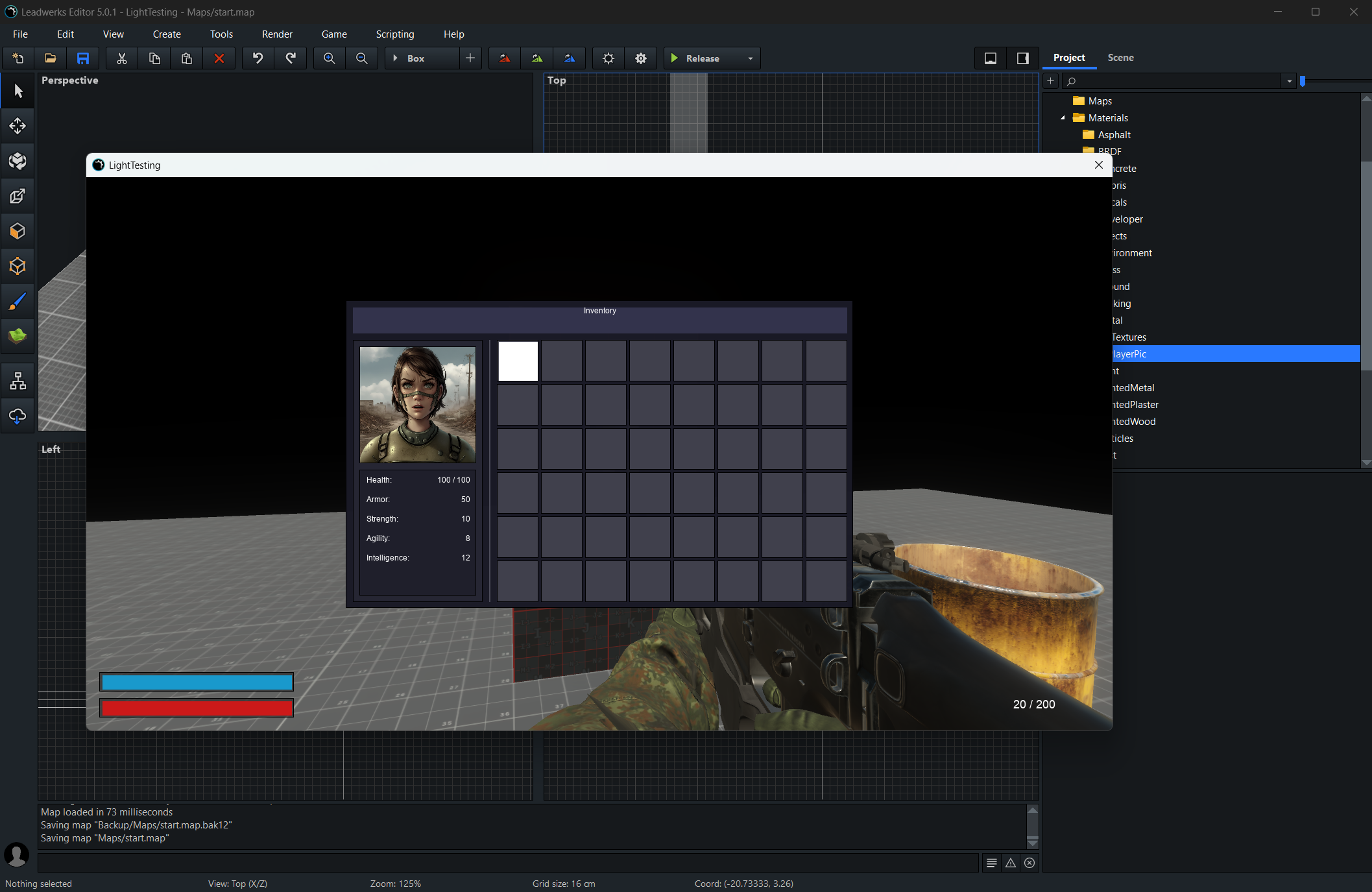Click the terrain tool green icon
This screenshot has height=892, width=1372.
(x=18, y=336)
